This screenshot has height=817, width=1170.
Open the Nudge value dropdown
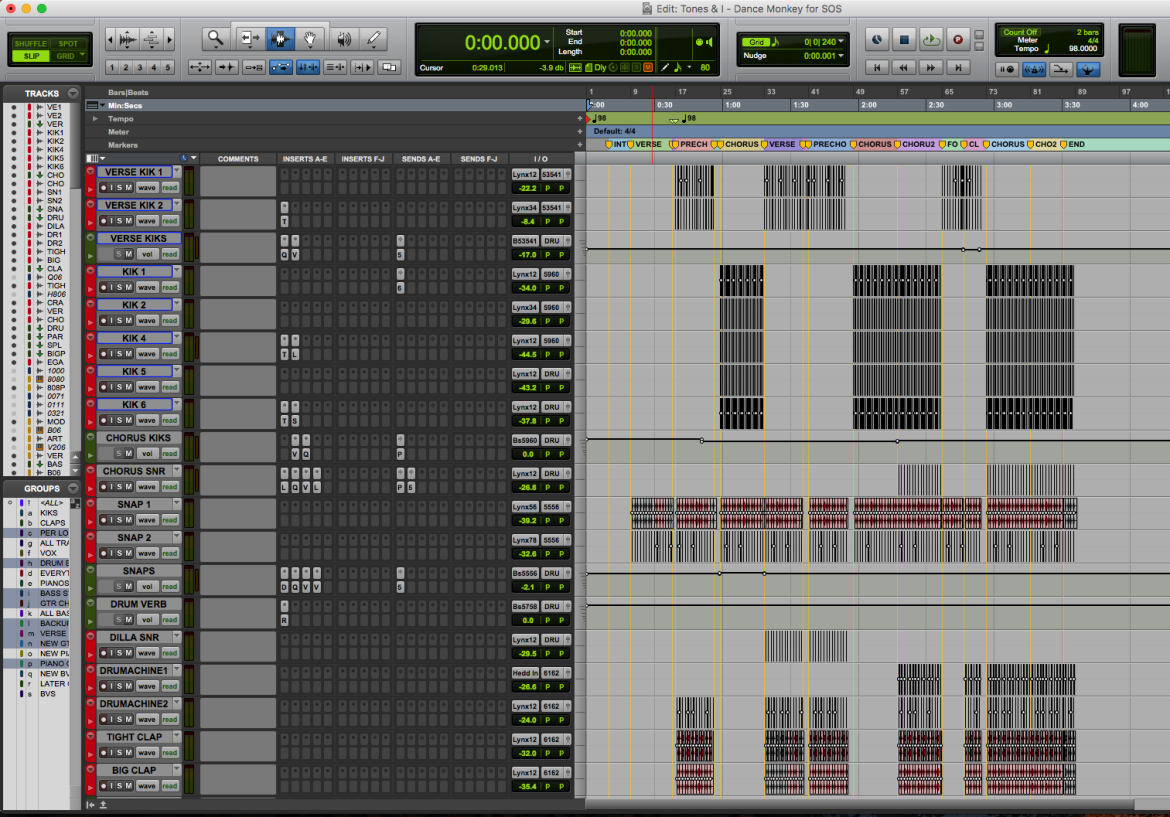tap(841, 56)
